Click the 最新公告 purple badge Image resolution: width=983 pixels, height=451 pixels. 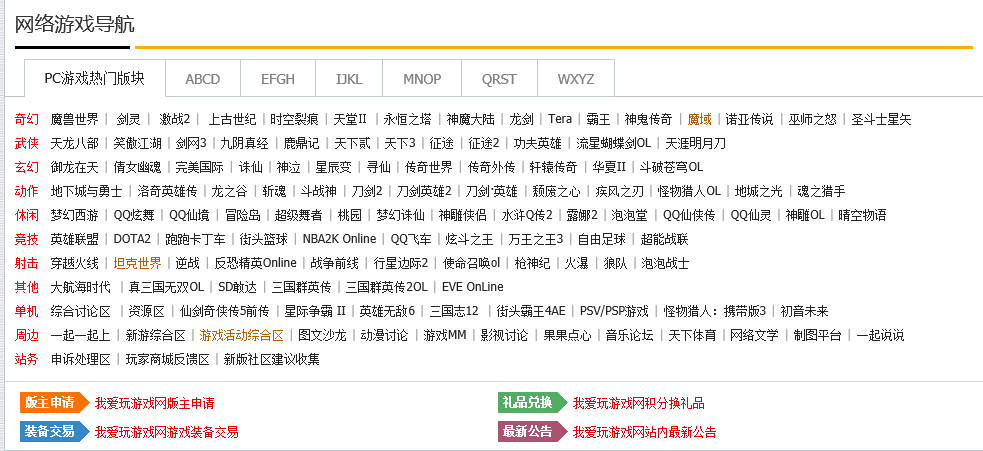[531, 432]
